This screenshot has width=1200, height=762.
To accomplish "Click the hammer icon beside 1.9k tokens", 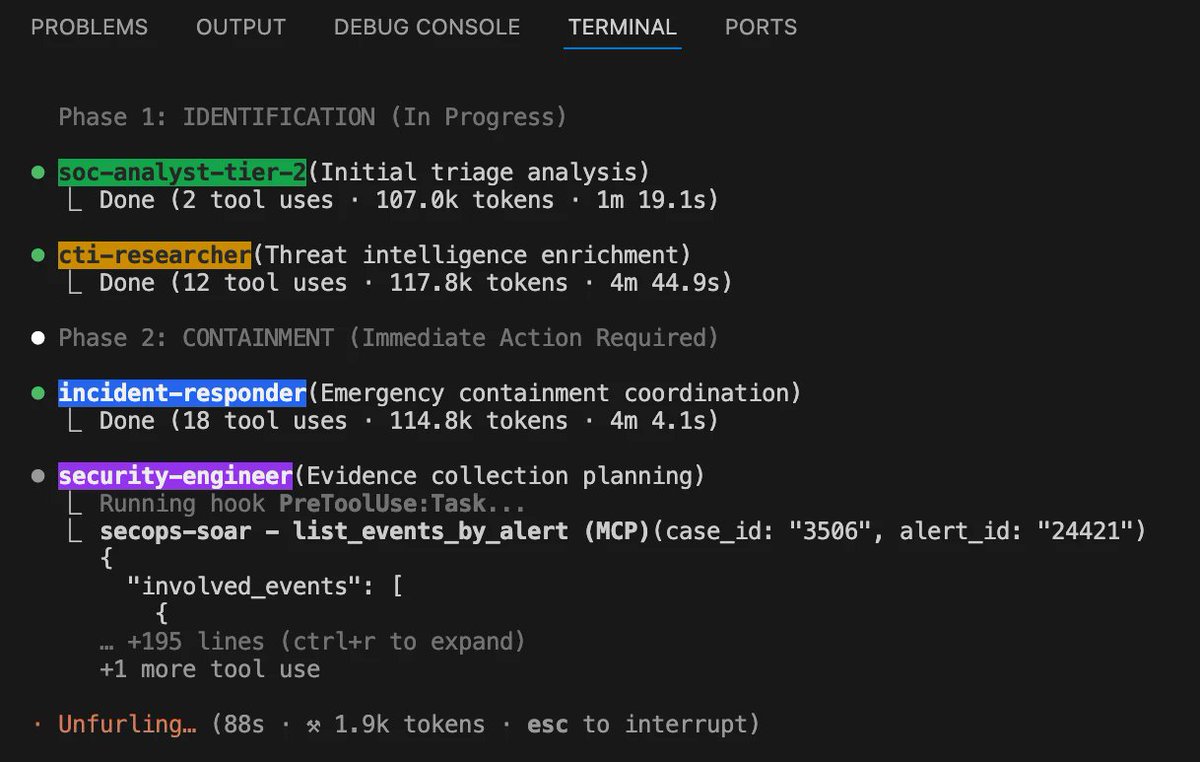I will pyautogui.click(x=314, y=725).
